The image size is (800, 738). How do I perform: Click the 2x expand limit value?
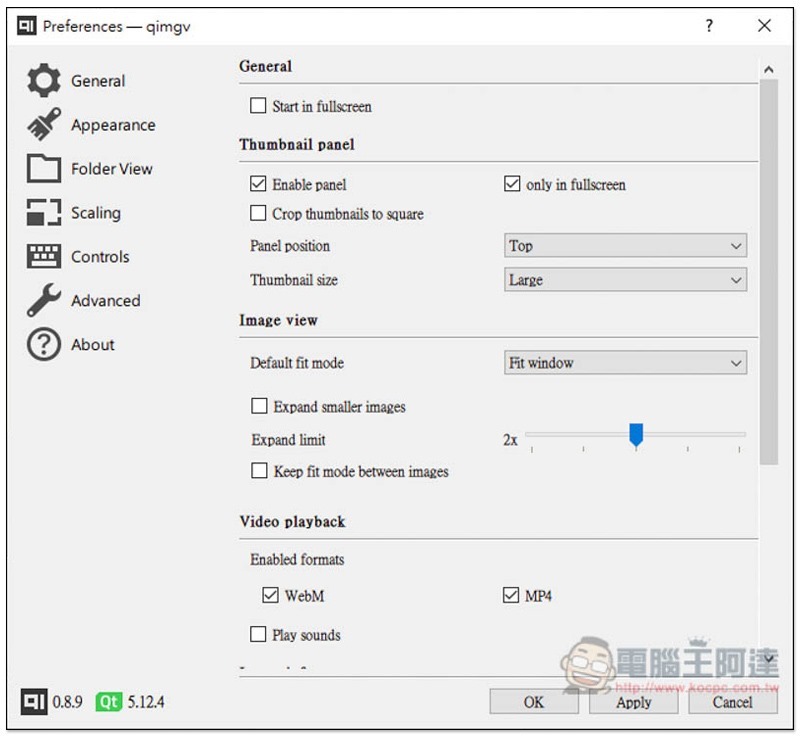(510, 440)
